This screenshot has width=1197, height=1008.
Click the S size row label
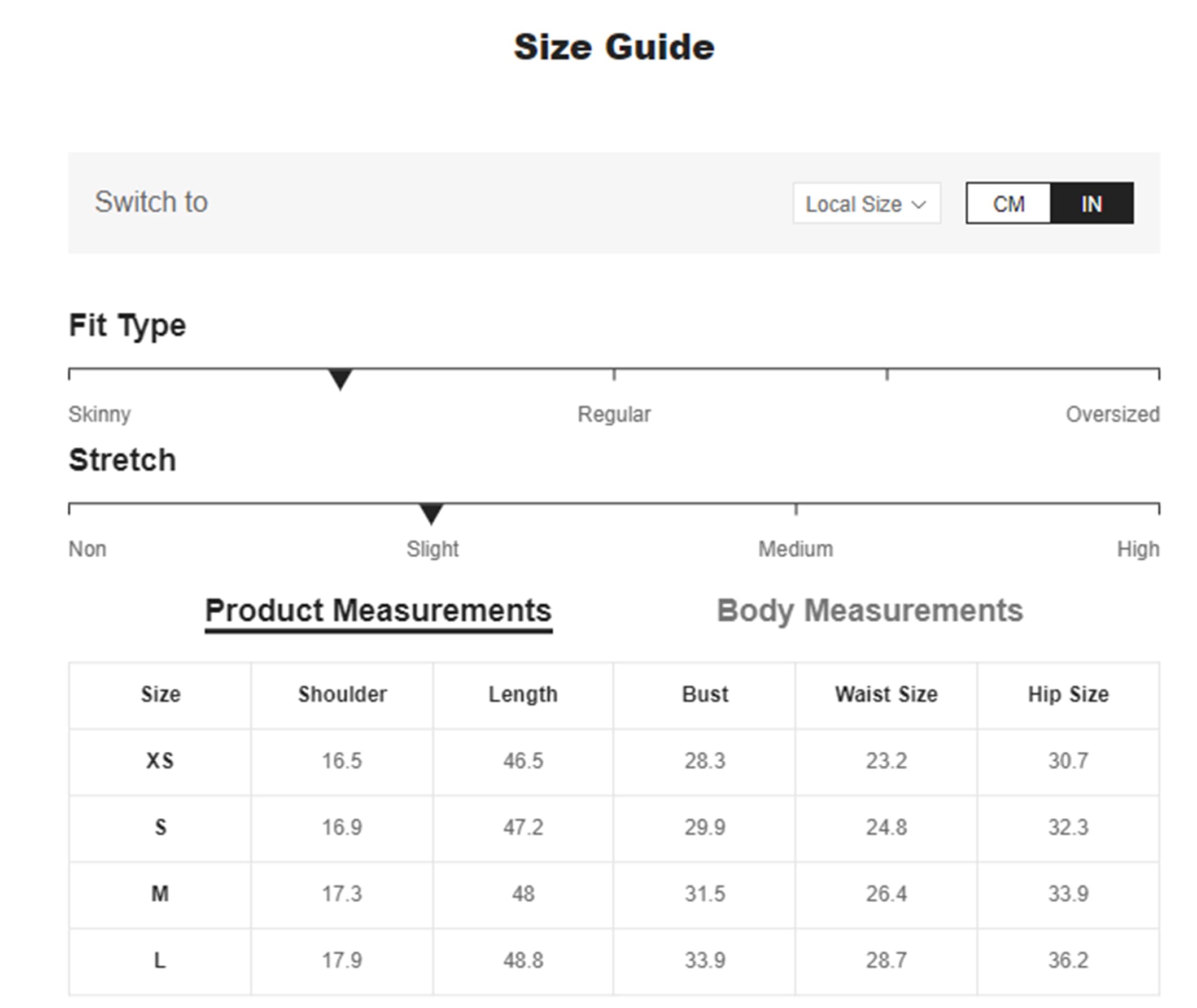pyautogui.click(x=160, y=827)
